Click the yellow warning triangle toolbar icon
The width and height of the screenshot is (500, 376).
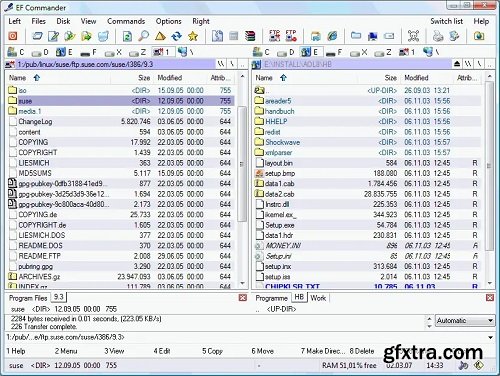[160, 36]
